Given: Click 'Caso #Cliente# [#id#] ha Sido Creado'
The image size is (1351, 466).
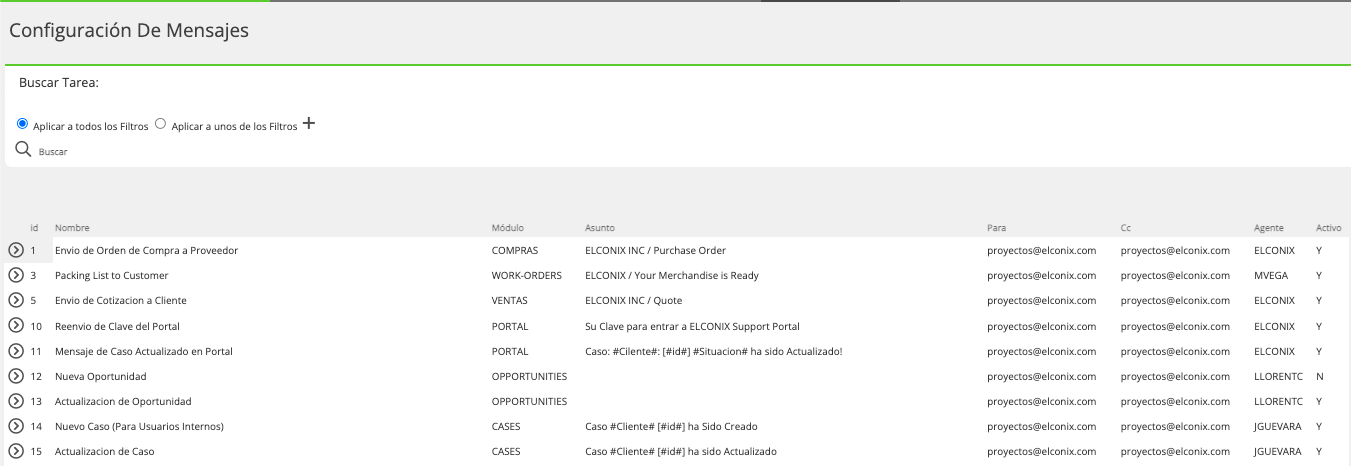Looking at the screenshot, I should pos(673,426).
